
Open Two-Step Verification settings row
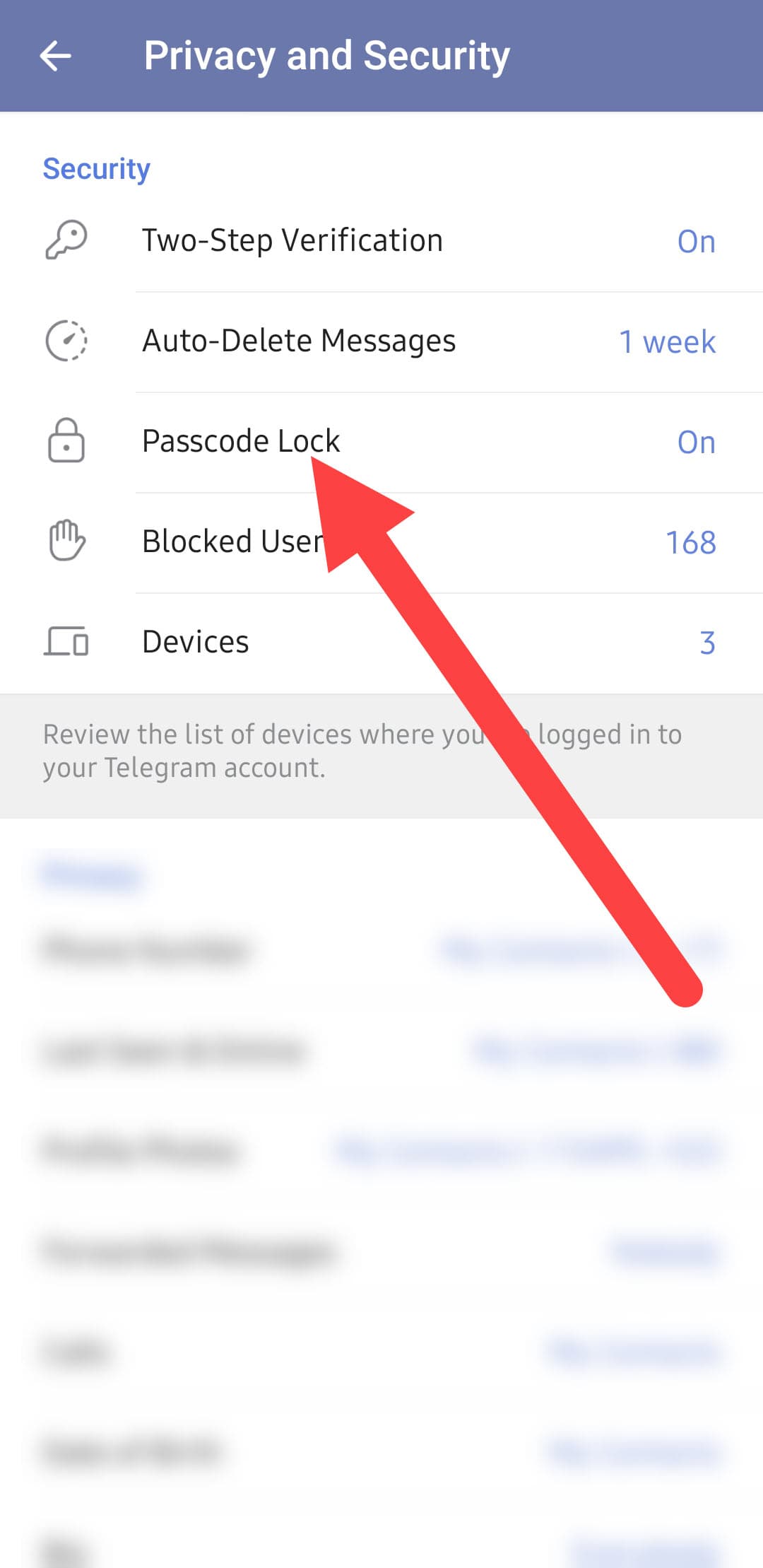[292, 240]
